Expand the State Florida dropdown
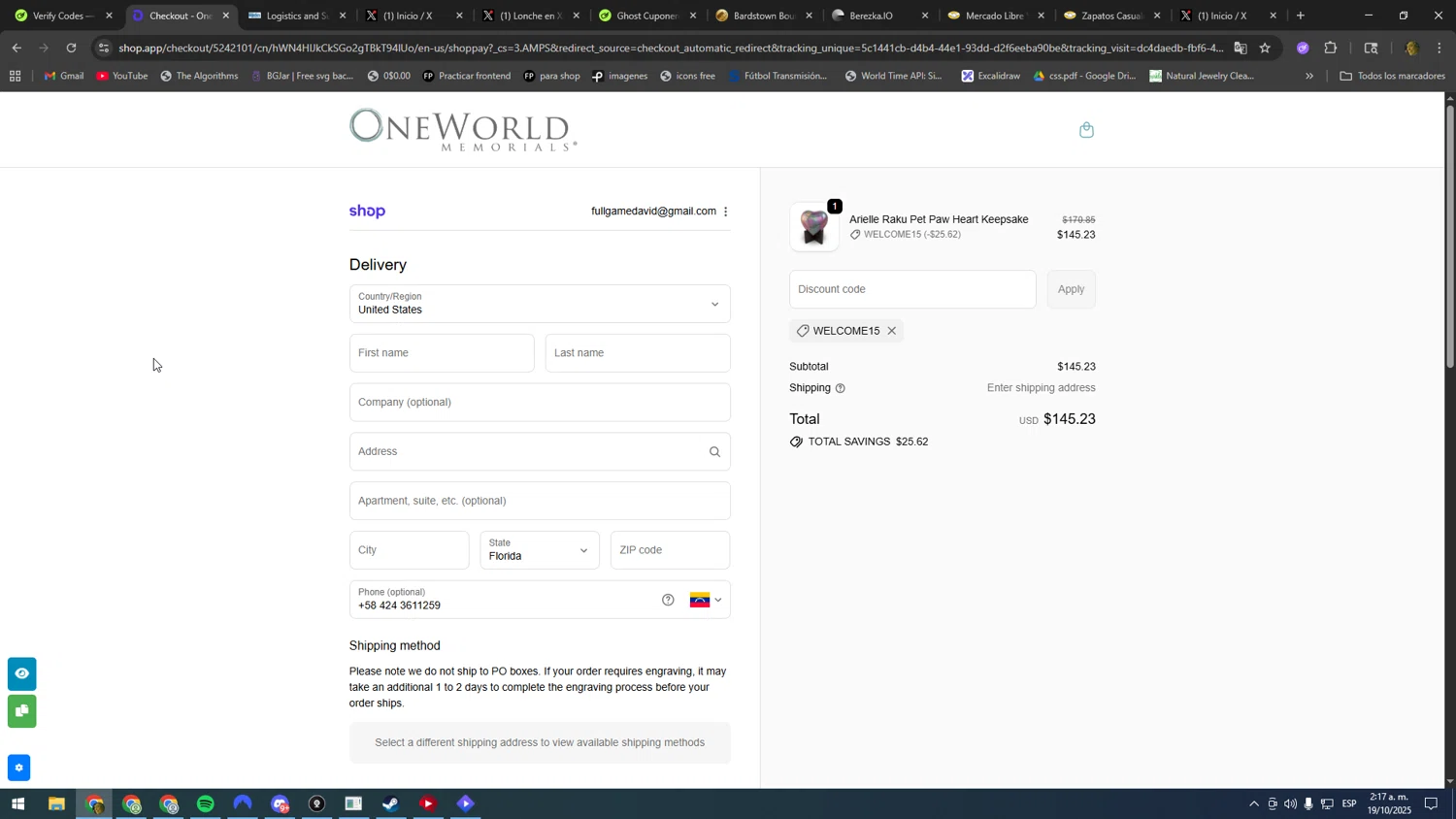The height and width of the screenshot is (819, 1456). click(x=540, y=550)
